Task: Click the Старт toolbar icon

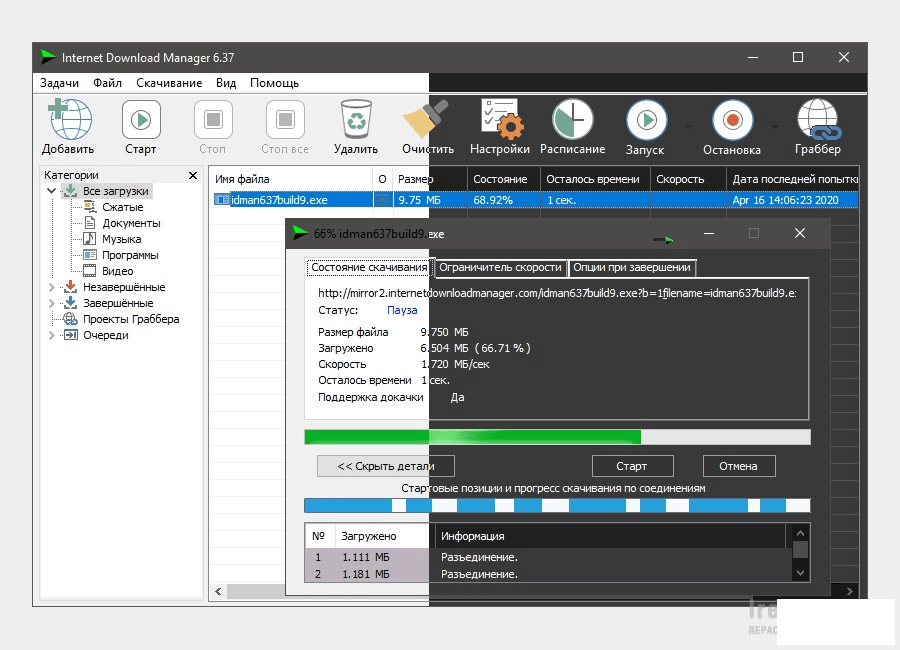Action: point(141,119)
